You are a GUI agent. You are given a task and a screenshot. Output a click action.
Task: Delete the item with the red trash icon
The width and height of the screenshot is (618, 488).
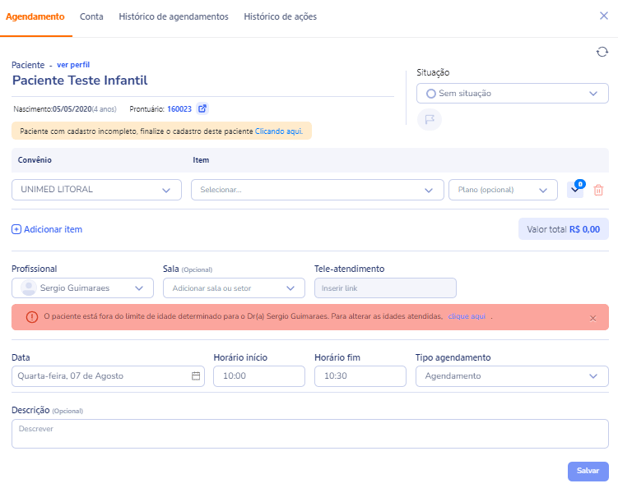pos(598,190)
